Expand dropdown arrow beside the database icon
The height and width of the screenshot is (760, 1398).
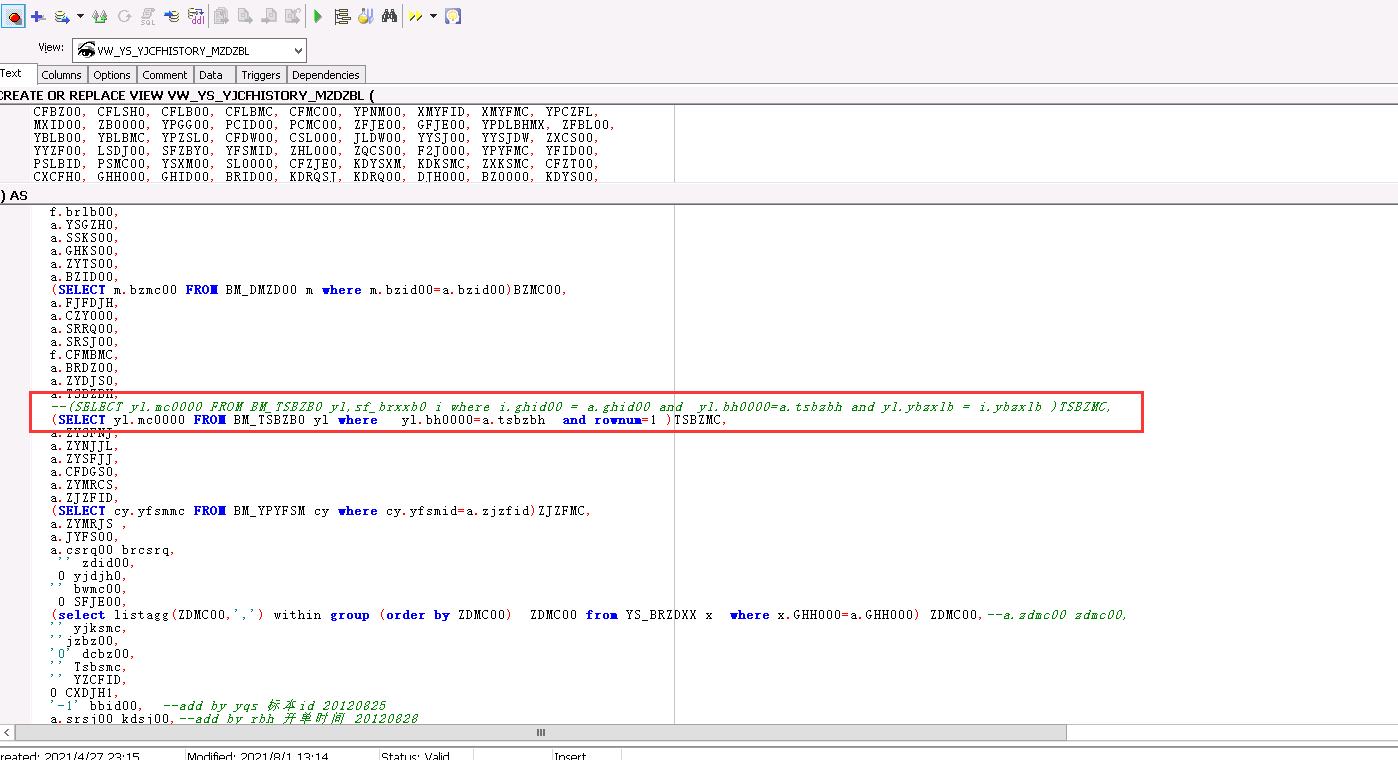pos(80,16)
